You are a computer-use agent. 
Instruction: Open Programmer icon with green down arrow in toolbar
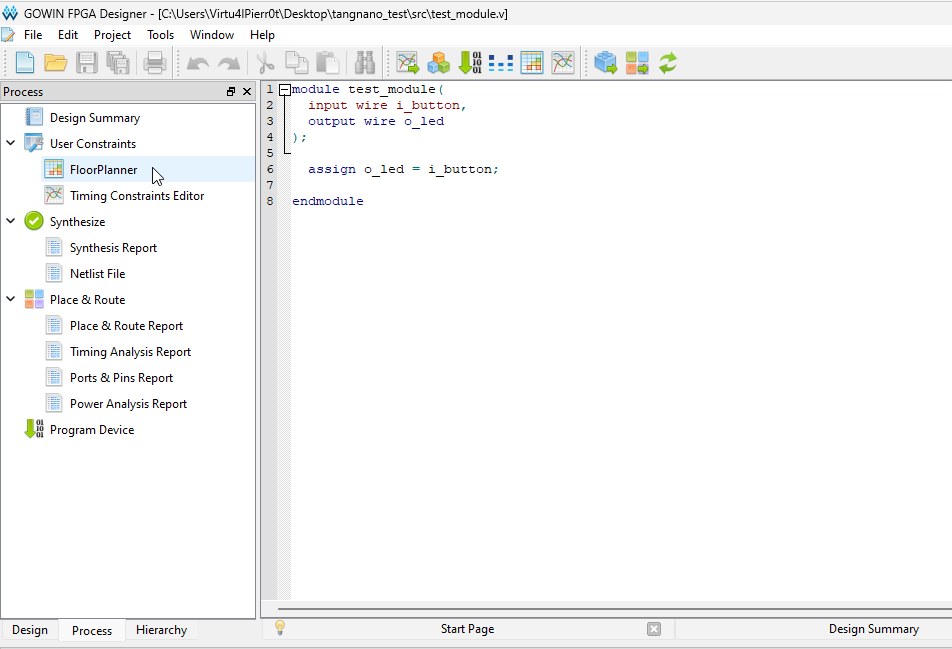pyautogui.click(x=470, y=63)
